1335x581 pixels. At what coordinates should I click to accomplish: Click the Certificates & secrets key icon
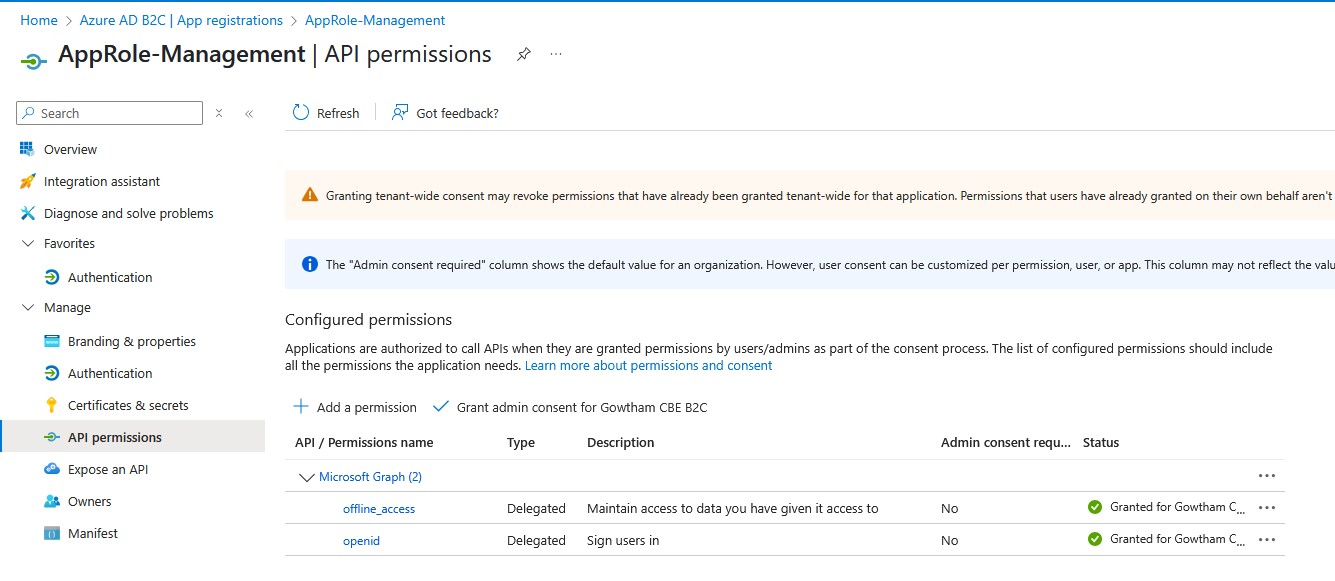(52, 405)
